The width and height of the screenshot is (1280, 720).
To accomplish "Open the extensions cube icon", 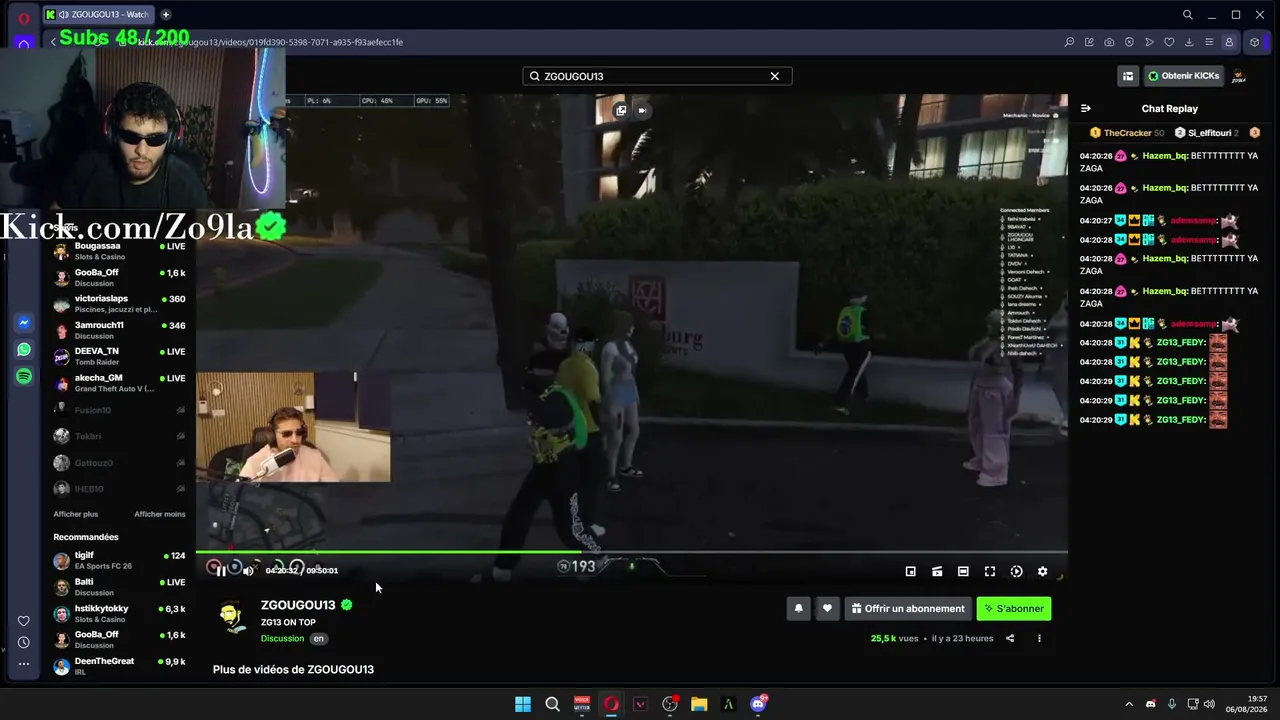I will pos(1255,42).
